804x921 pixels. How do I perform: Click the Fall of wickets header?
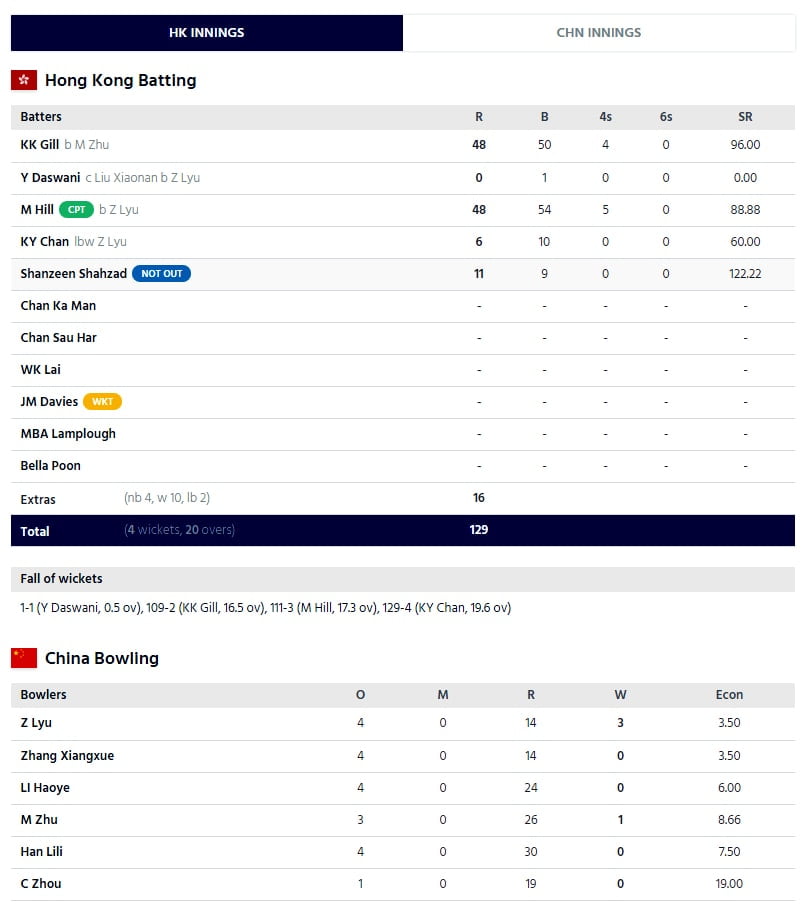[x=62, y=579]
